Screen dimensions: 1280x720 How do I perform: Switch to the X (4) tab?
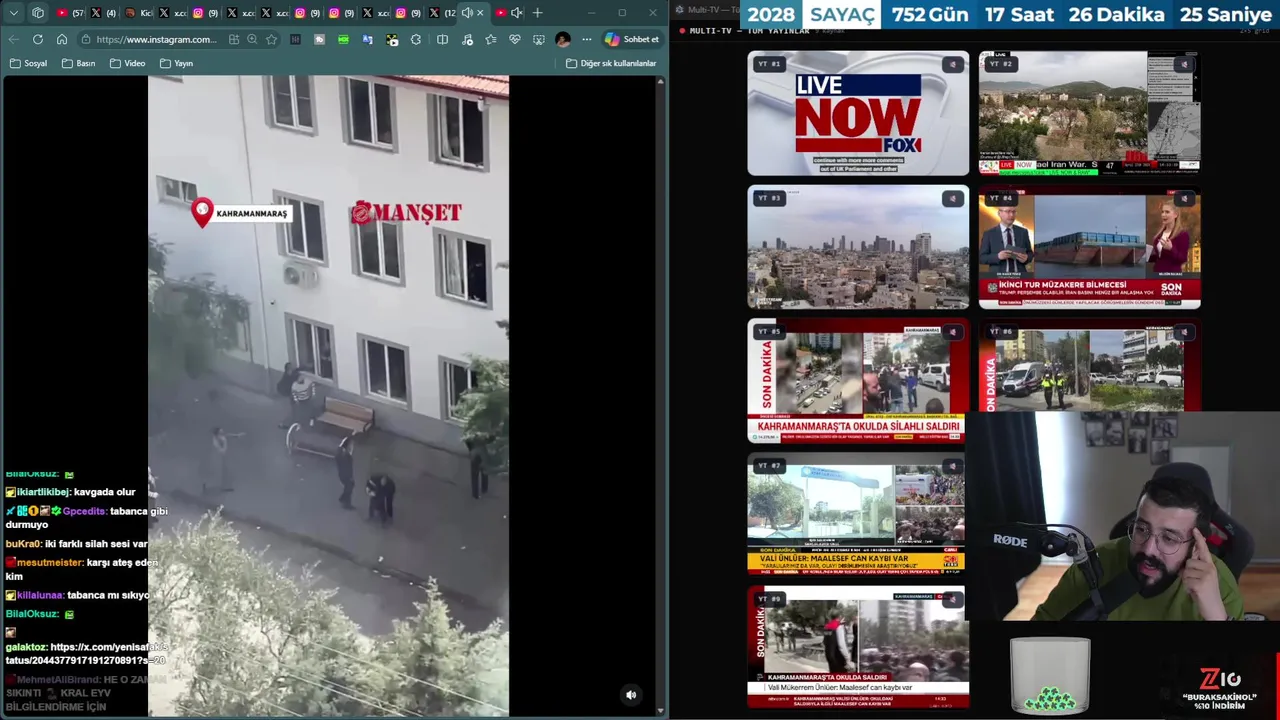tap(104, 13)
